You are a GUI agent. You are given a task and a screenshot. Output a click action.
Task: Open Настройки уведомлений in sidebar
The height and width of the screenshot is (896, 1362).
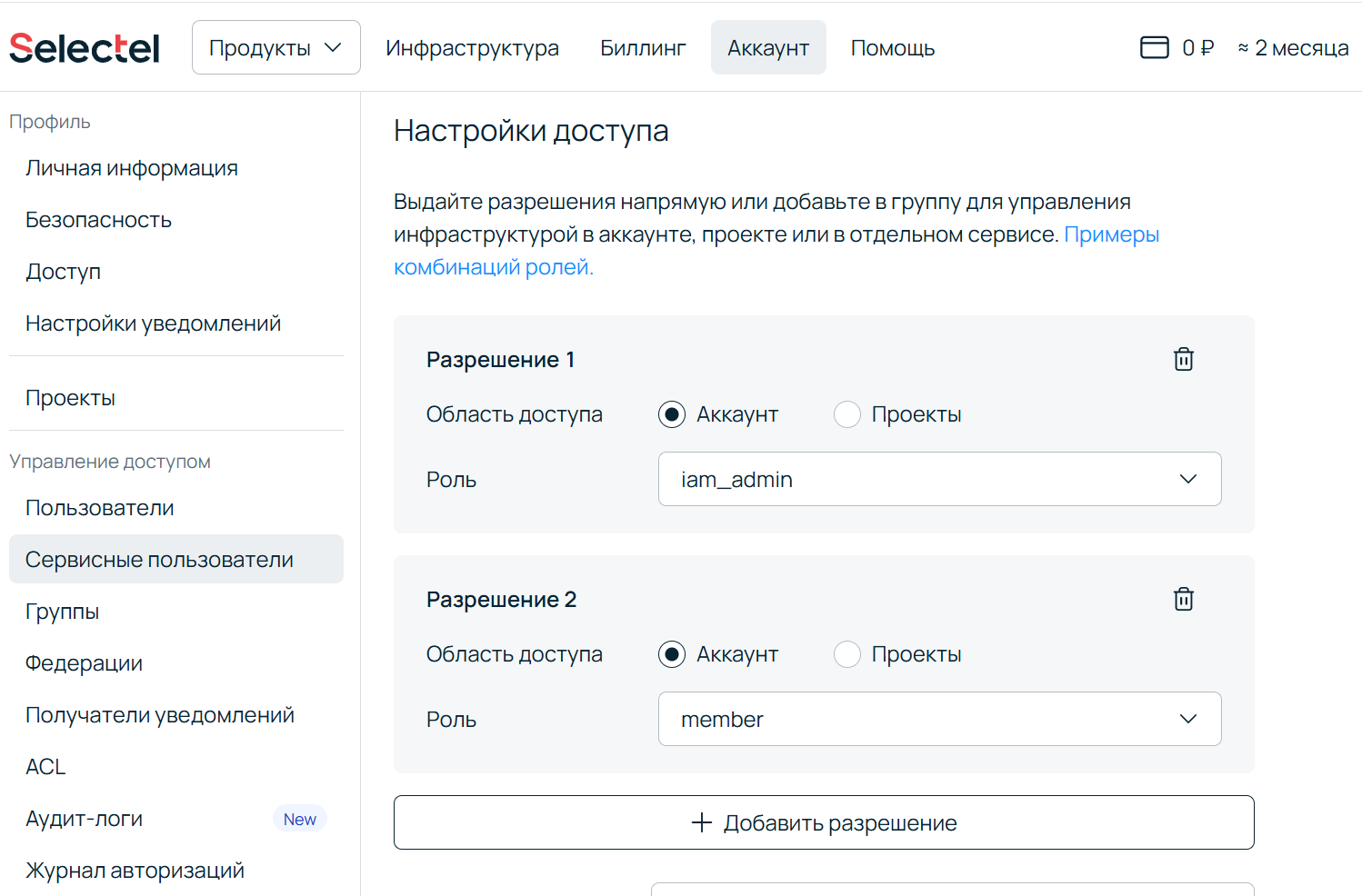point(153,323)
